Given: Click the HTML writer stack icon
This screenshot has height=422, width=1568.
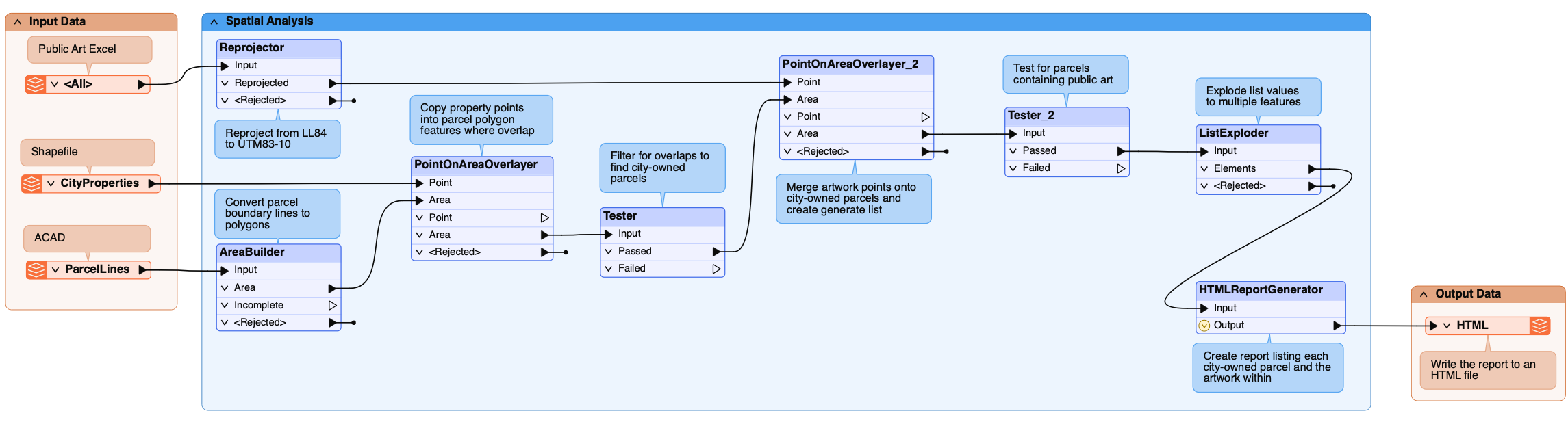Looking at the screenshot, I should pyautogui.click(x=1540, y=326).
